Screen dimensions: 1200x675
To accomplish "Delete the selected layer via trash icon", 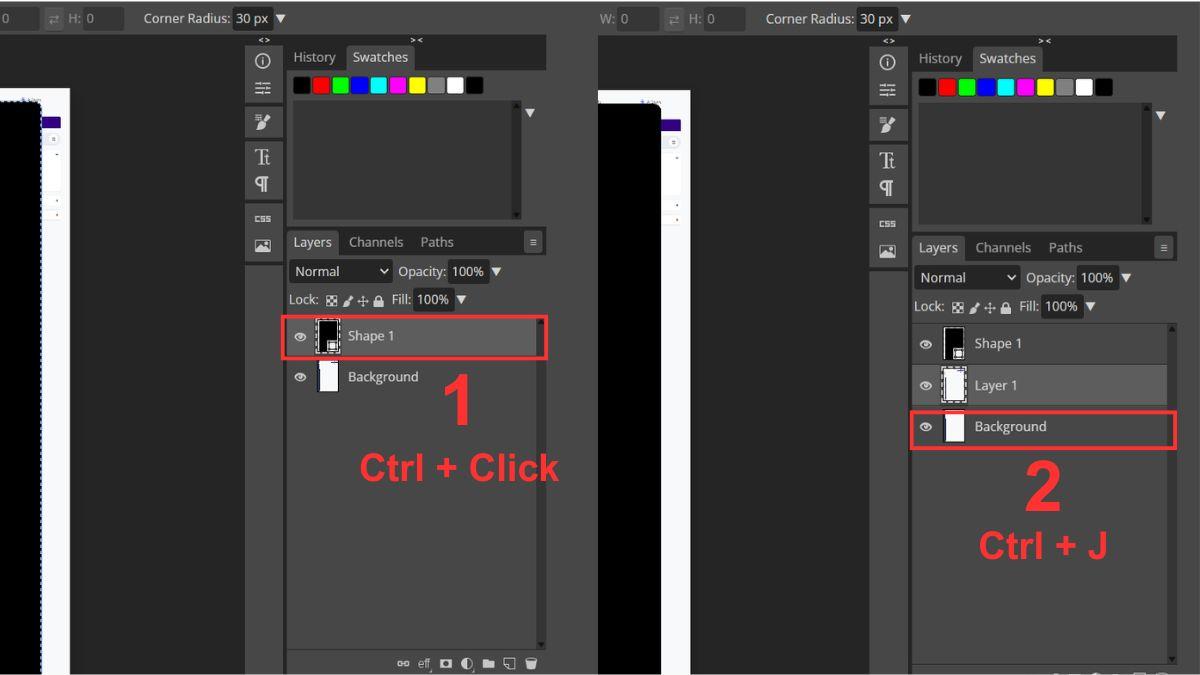I will tap(531, 663).
